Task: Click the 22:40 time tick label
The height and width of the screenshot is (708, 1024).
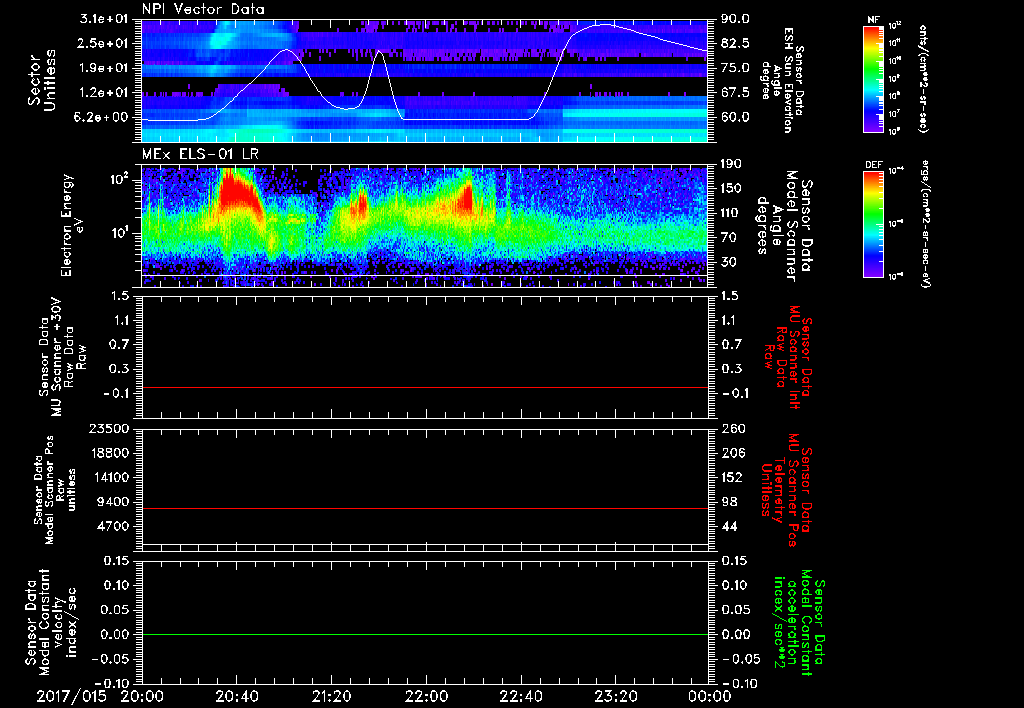Action: point(520,696)
